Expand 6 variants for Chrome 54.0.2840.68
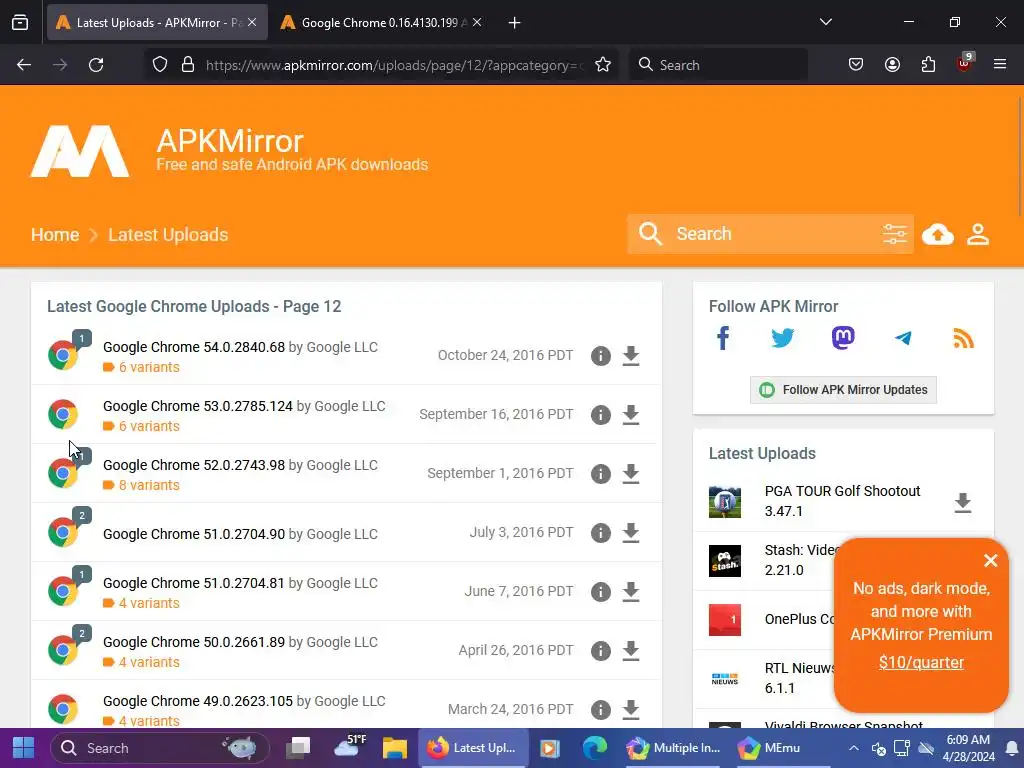Viewport: 1024px width, 768px height. [x=141, y=367]
